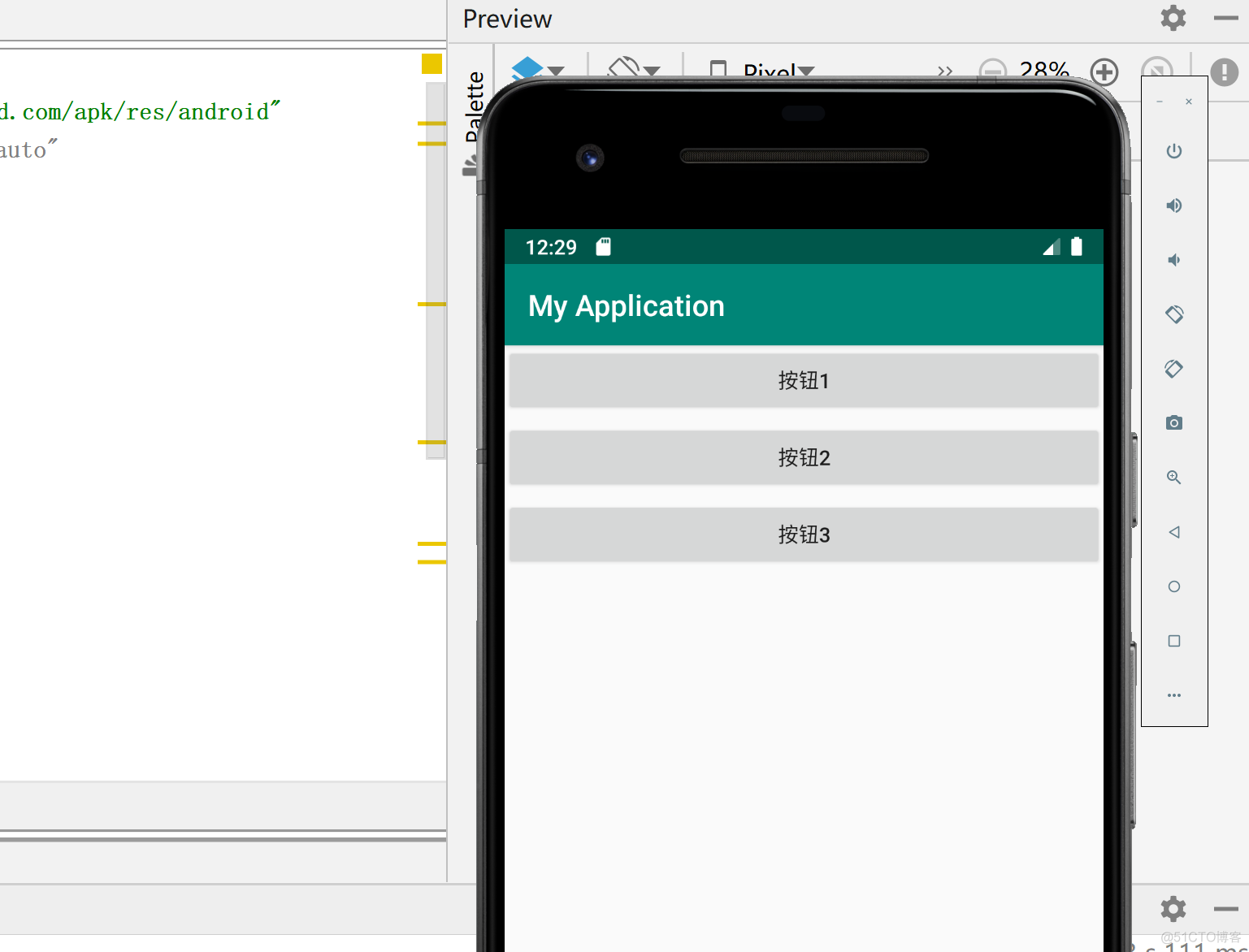Close the emulator toolbar window
This screenshot has height=952, width=1249.
click(x=1189, y=102)
